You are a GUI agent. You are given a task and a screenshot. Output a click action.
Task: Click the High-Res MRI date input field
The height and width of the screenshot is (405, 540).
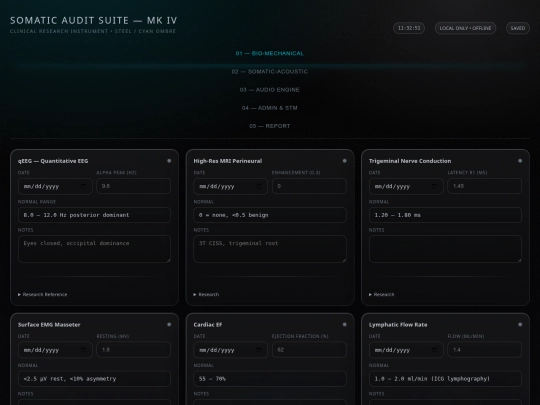click(230, 186)
